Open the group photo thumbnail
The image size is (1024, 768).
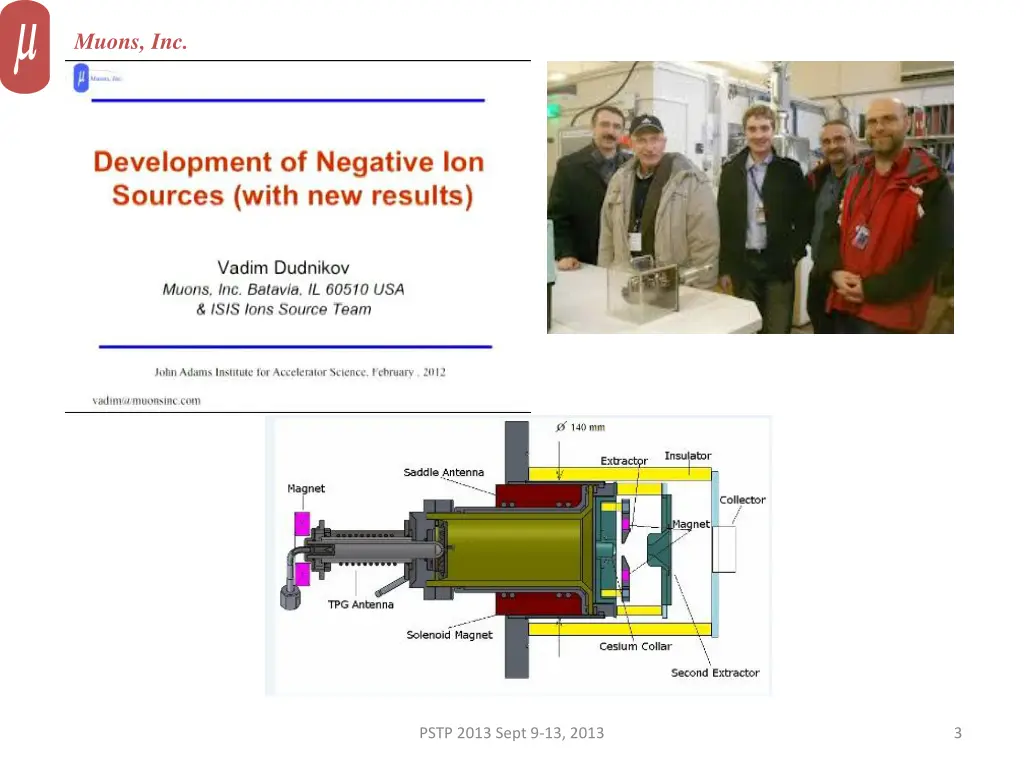749,197
